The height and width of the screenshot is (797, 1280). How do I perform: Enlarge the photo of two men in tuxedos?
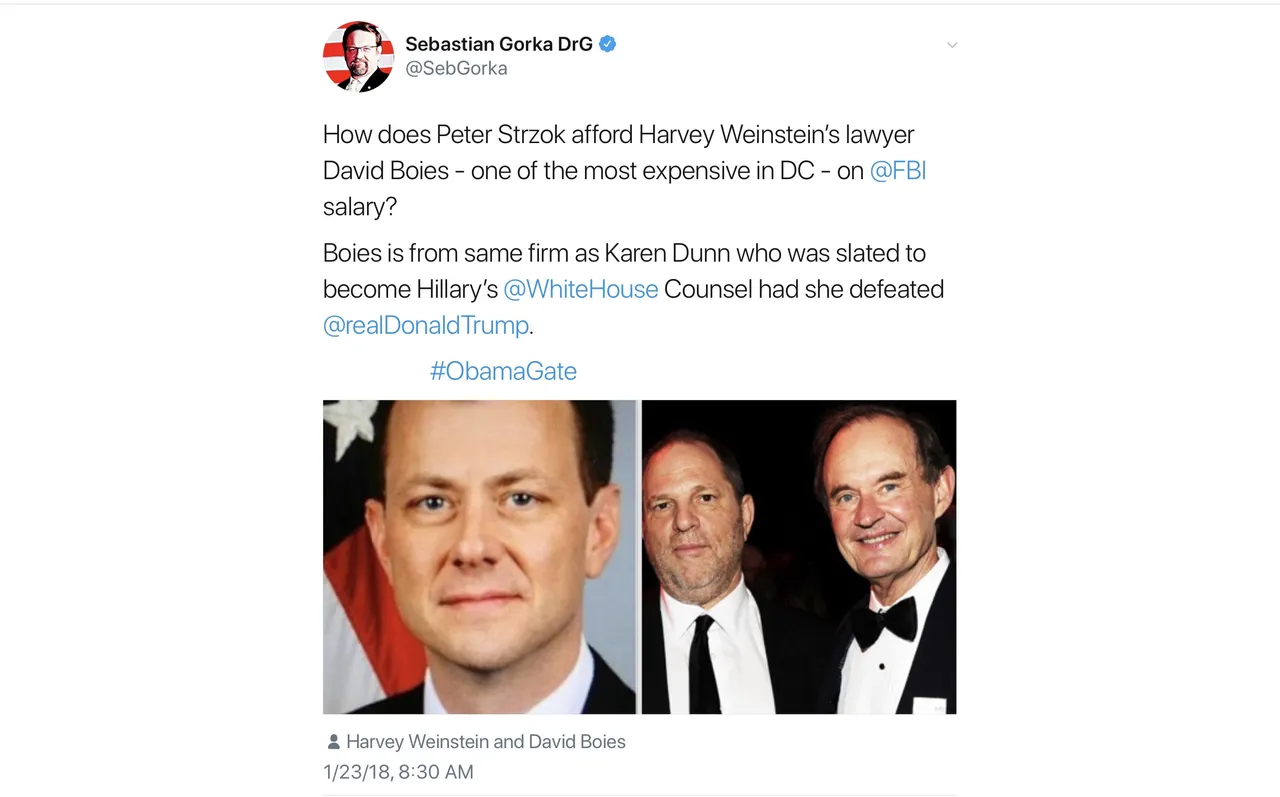799,557
